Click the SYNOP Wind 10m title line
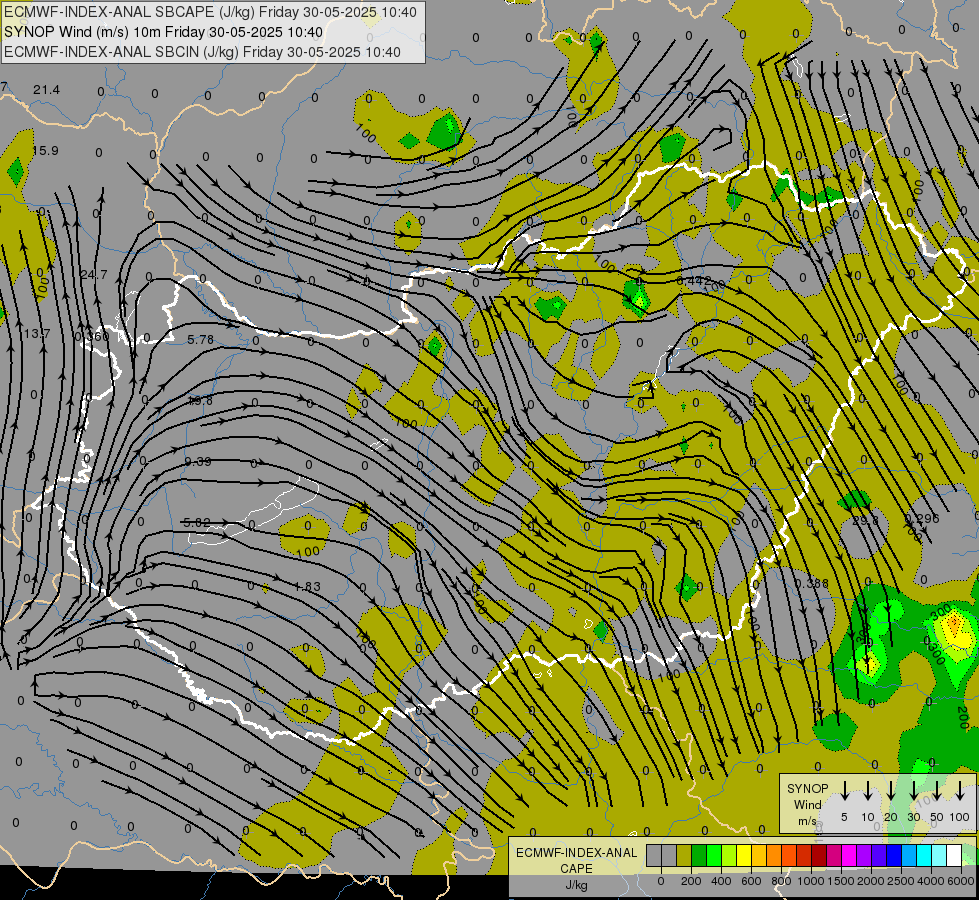This screenshot has width=979, height=900. [x=164, y=32]
